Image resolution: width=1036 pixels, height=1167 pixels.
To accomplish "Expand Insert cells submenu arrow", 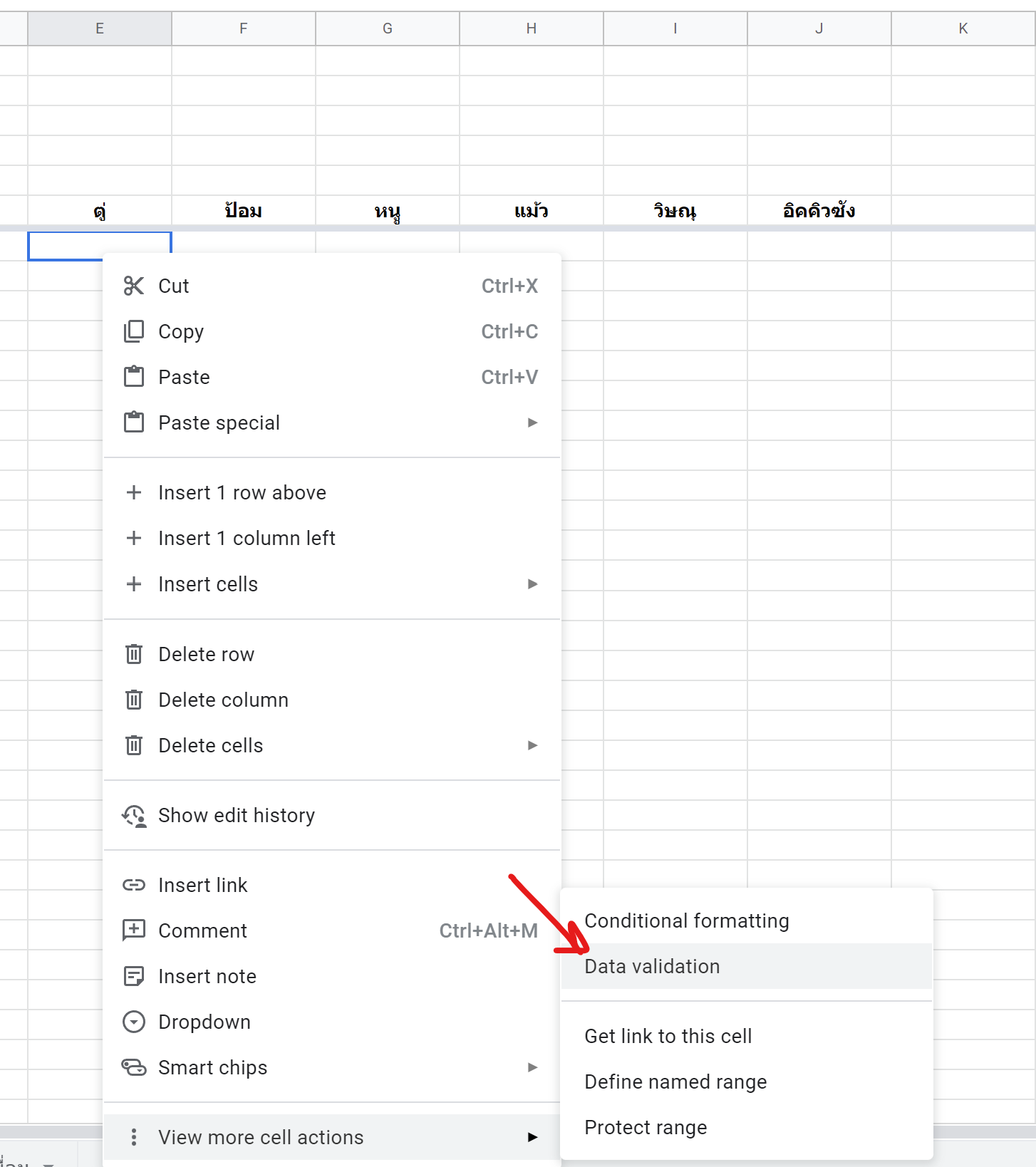I will 532,584.
